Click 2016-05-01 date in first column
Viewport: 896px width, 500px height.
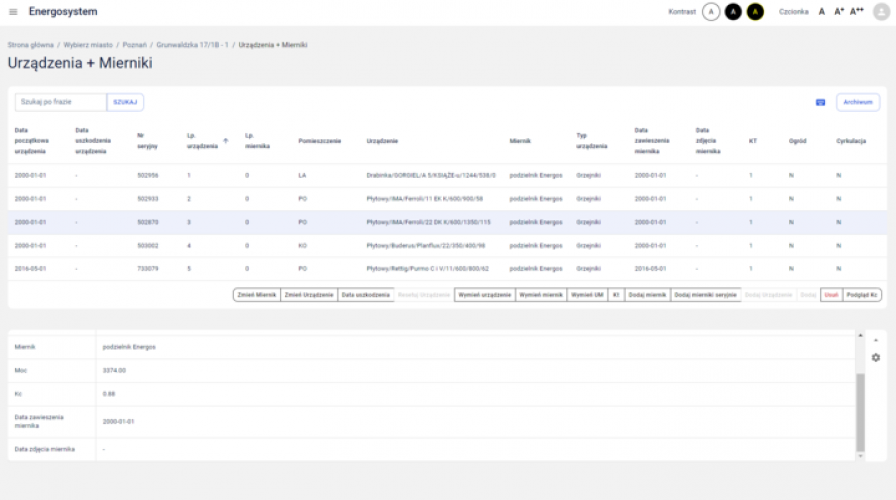pos(30,269)
